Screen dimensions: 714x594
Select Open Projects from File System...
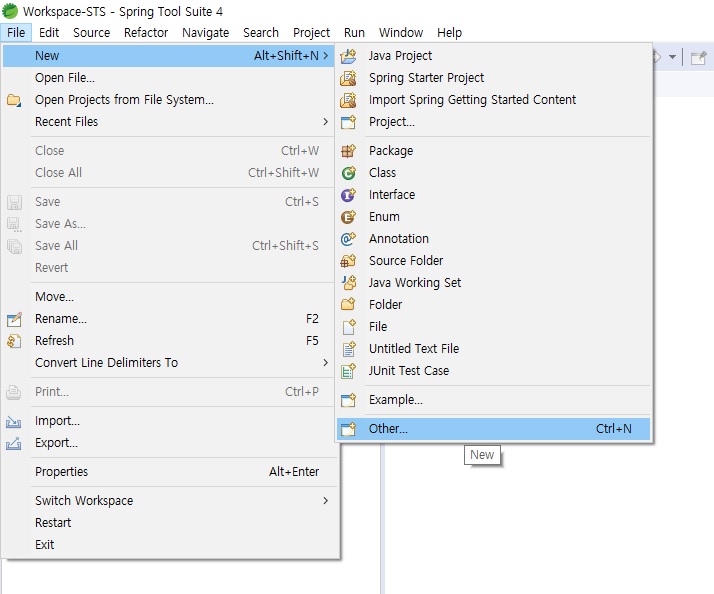coord(168,100)
